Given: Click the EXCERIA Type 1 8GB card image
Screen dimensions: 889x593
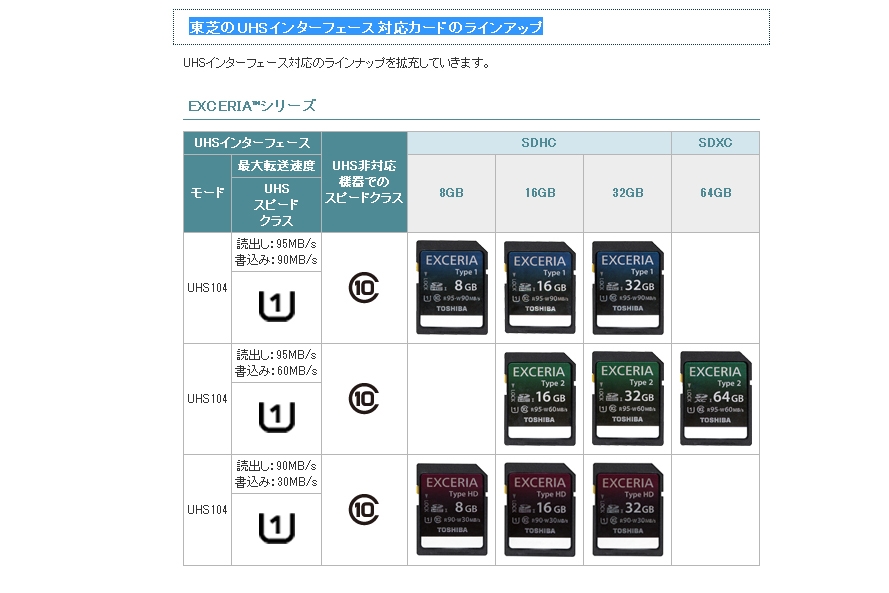Looking at the screenshot, I should click(452, 287).
